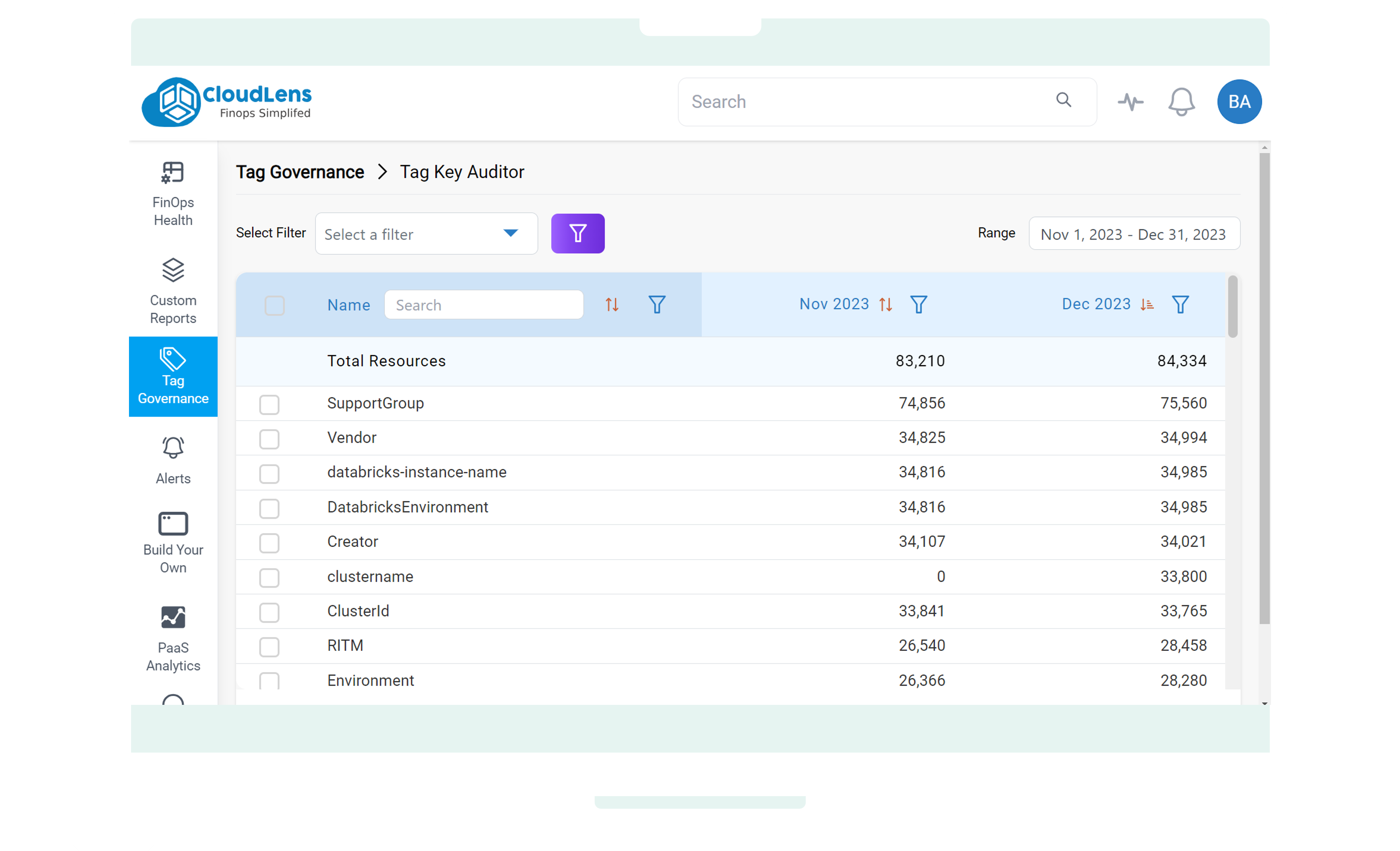This screenshot has width=1400, height=851.
Task: Open the date range picker field
Action: pyautogui.click(x=1134, y=234)
